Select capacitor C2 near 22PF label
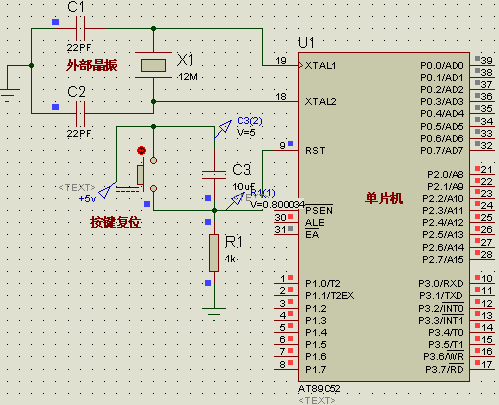This screenshot has width=499, height=405. tap(80, 114)
